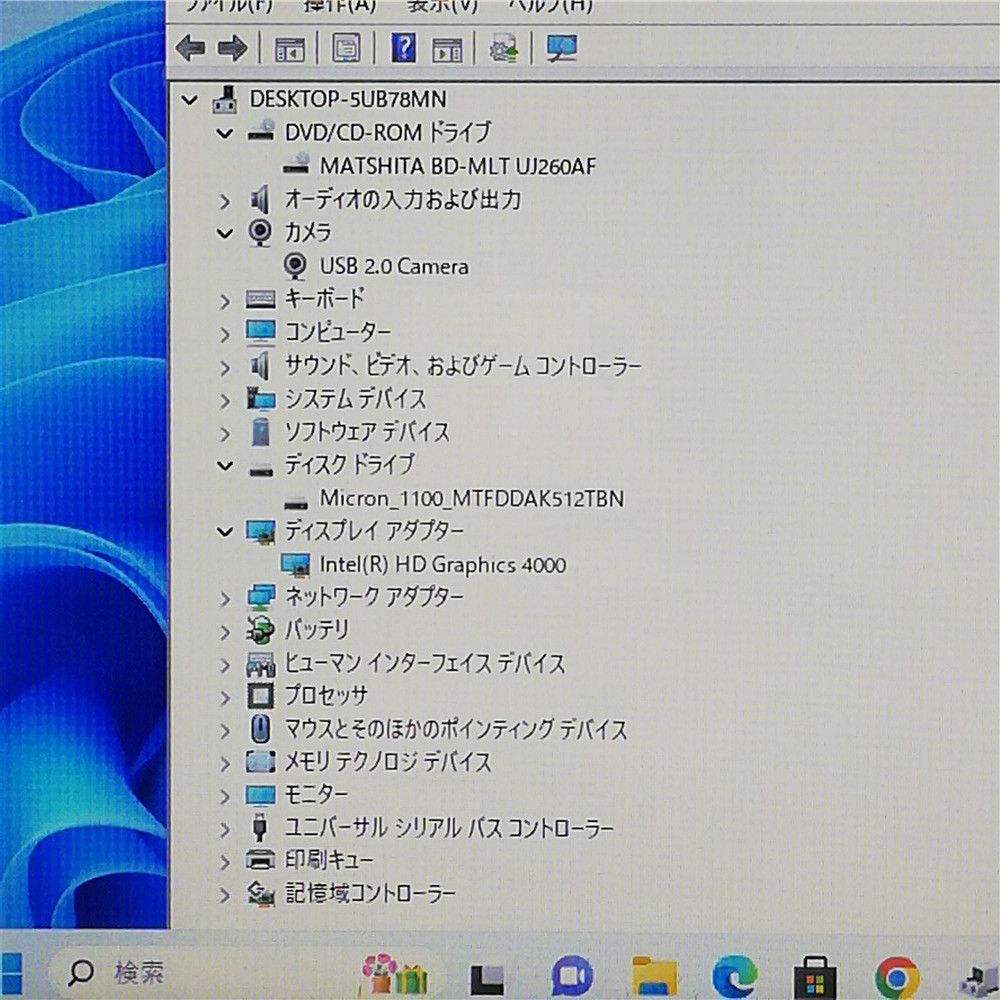Click the プロセッサ chip icon

pos(260,696)
